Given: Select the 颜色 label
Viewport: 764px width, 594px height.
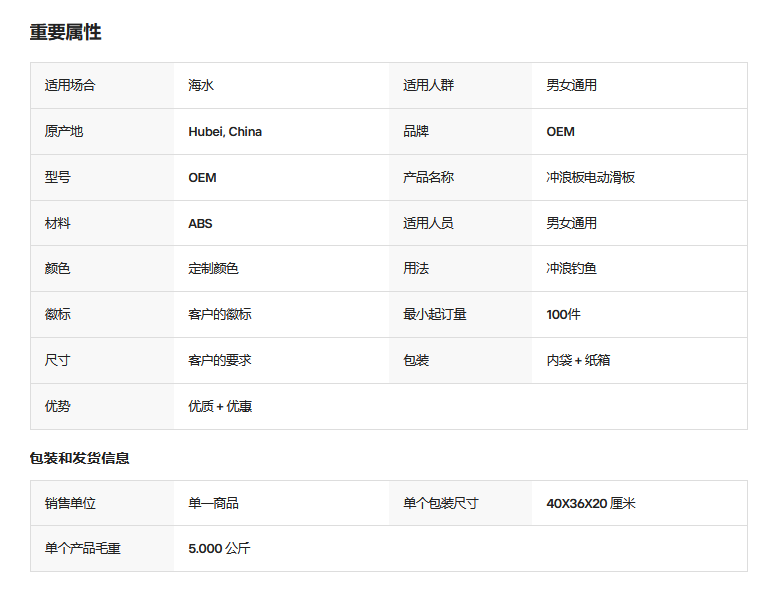Looking at the screenshot, I should point(57,268).
